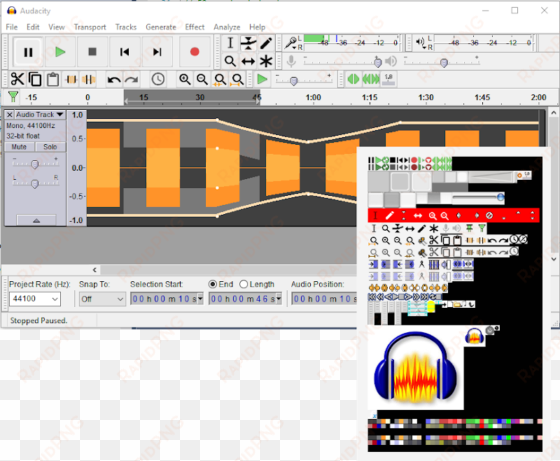
Task: Redo the last undone action
Action: click(x=131, y=79)
